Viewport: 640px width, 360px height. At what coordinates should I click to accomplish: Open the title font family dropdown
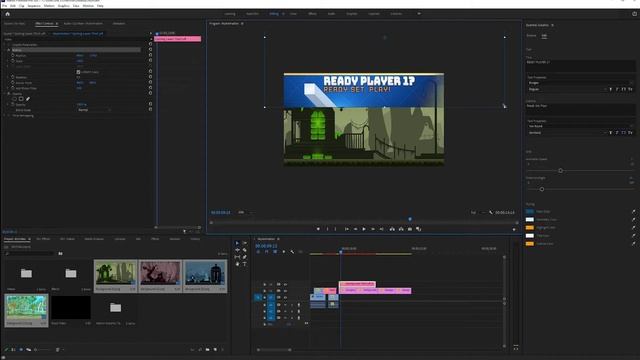pos(580,83)
